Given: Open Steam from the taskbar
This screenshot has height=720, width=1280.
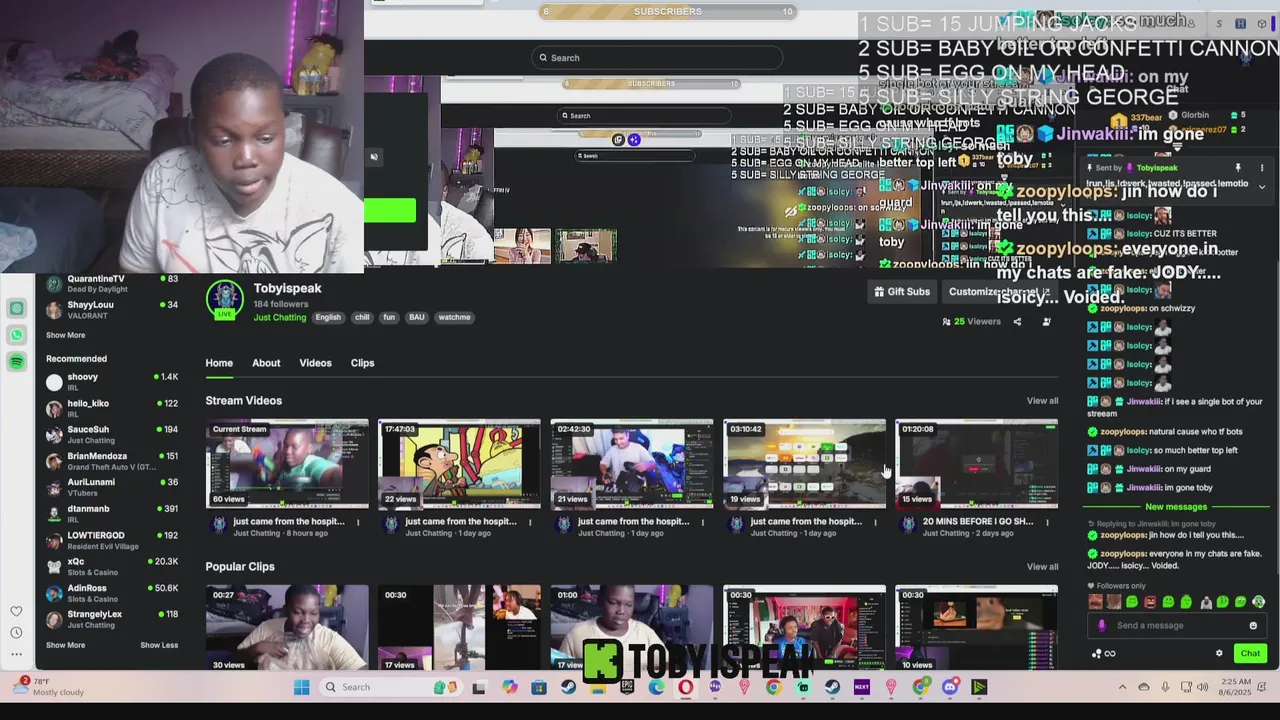Looking at the screenshot, I should point(568,687).
